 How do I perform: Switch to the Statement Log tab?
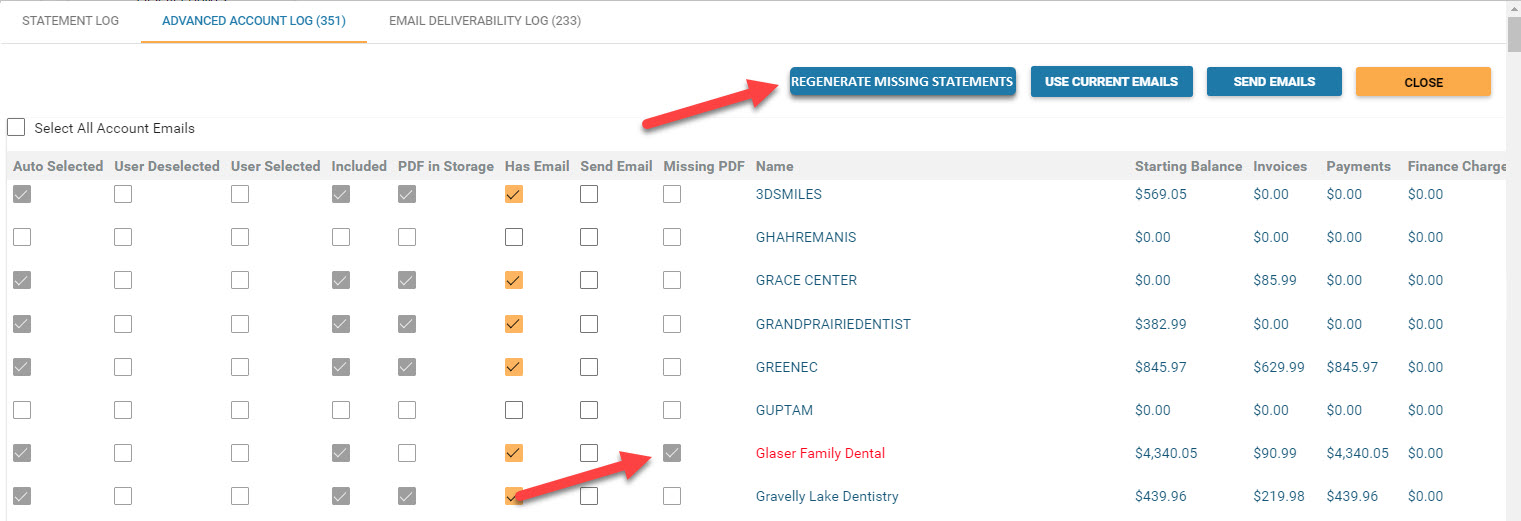(70, 21)
